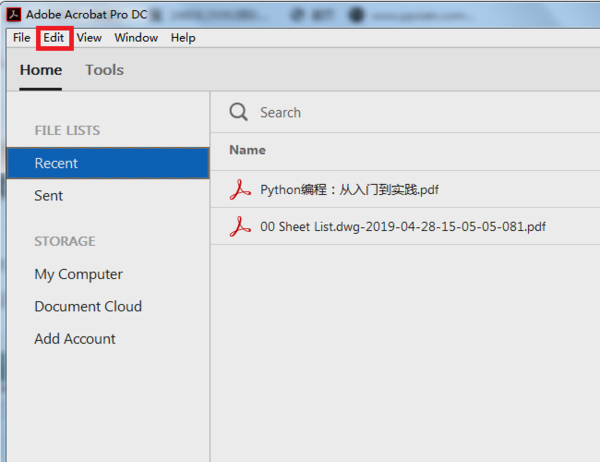Switch to the Home tab
The height and width of the screenshot is (462, 600).
41,70
